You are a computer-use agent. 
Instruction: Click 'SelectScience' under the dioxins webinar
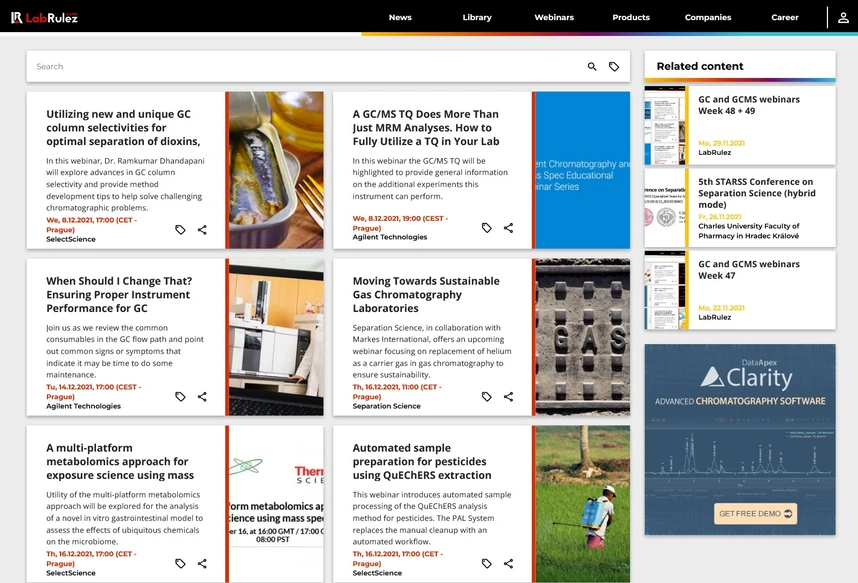point(71,239)
